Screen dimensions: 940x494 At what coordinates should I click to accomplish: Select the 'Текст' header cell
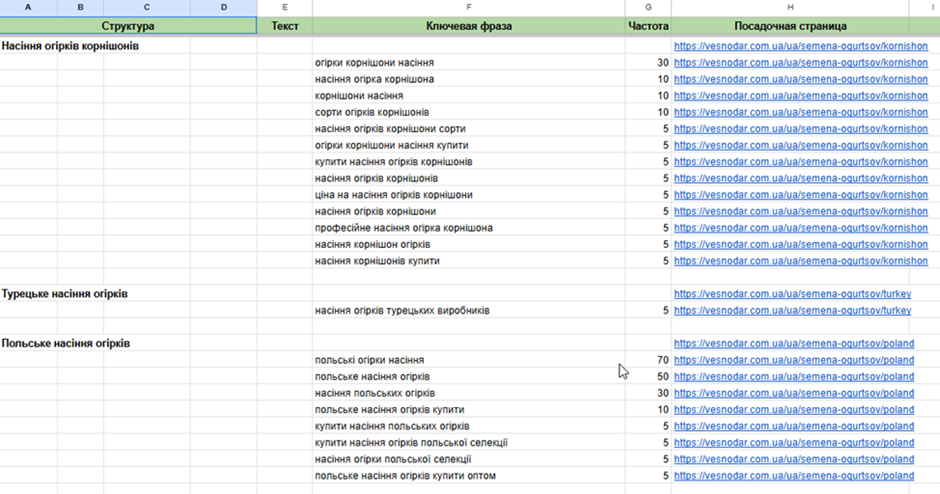tap(285, 26)
